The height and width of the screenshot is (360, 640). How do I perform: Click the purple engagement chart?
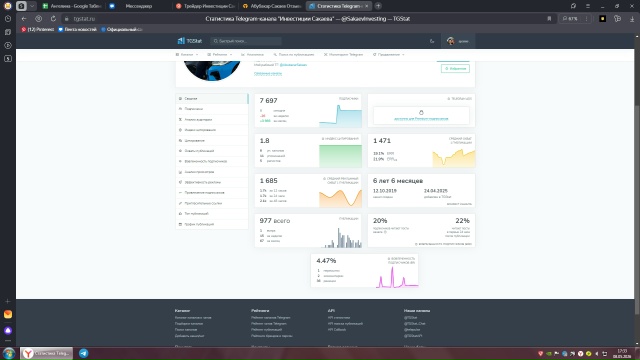coord(397,278)
